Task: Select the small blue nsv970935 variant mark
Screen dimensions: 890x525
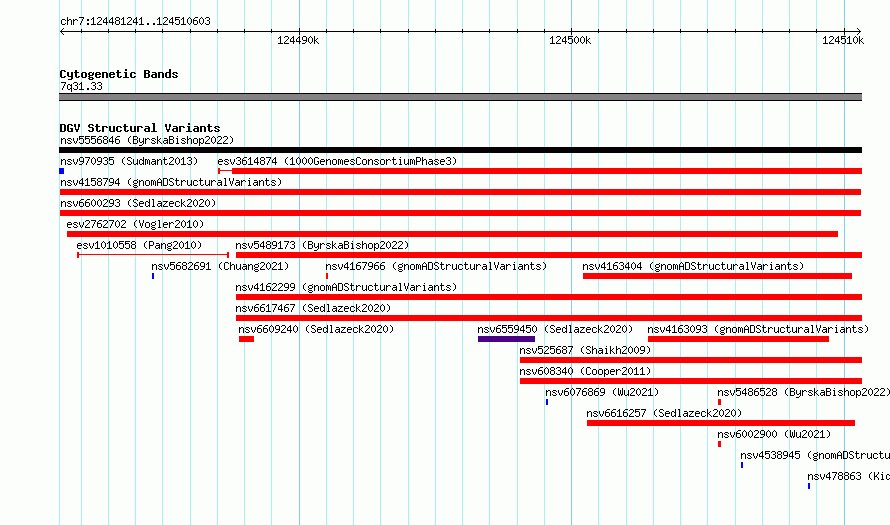Action: (61, 171)
